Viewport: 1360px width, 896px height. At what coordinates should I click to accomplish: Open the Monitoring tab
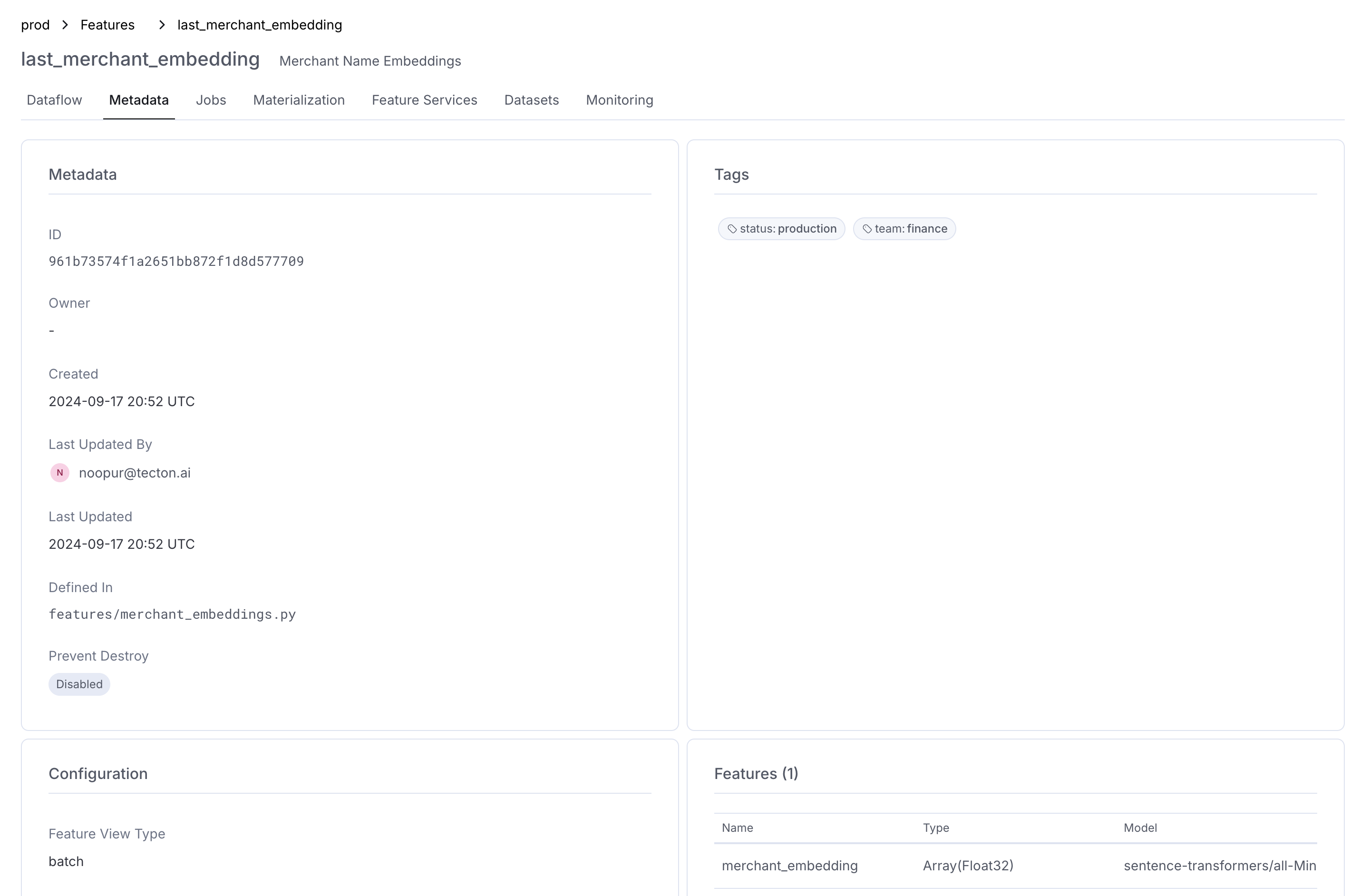[x=619, y=100]
